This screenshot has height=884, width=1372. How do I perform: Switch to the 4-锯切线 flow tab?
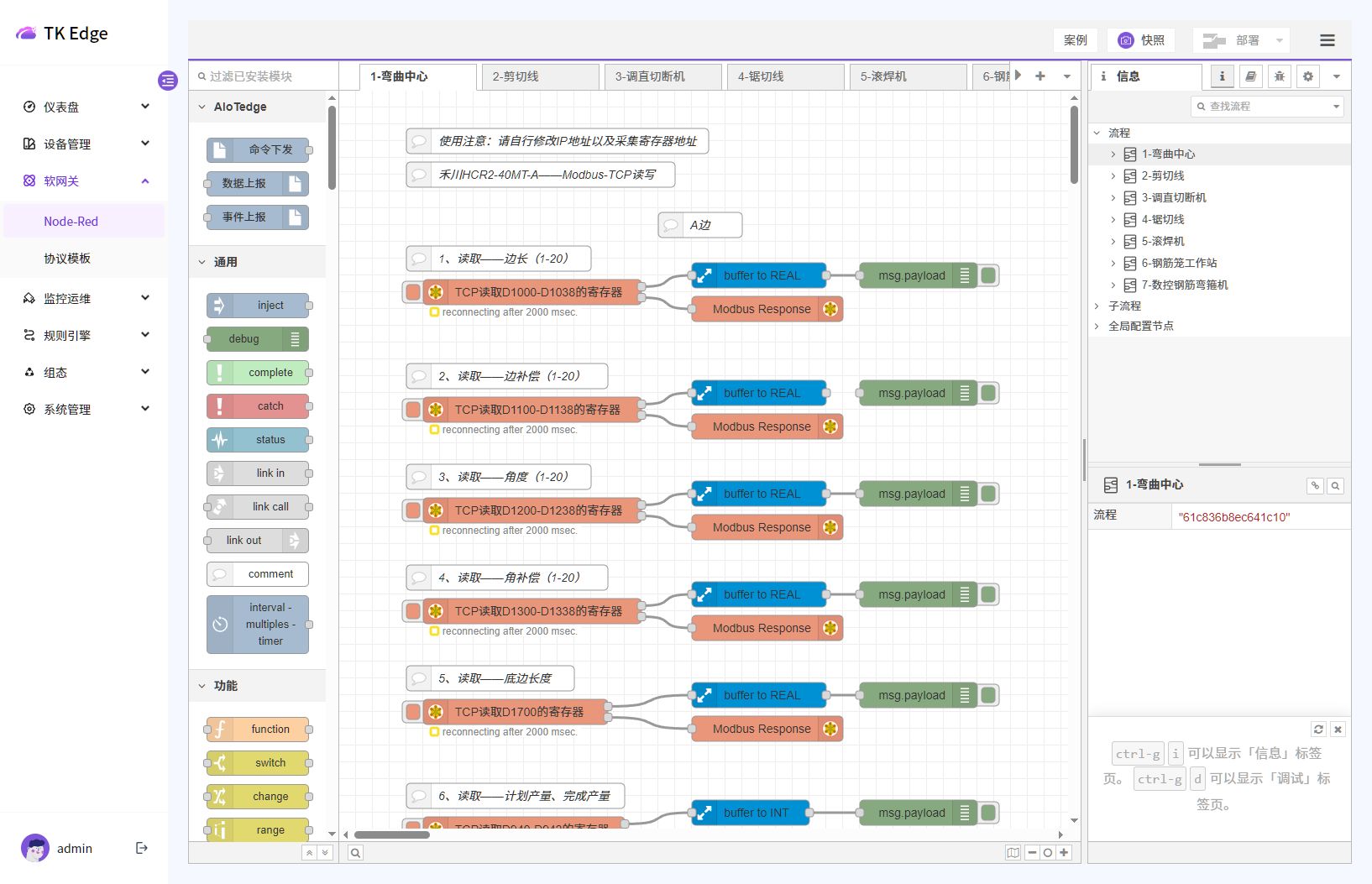pyautogui.click(x=786, y=76)
